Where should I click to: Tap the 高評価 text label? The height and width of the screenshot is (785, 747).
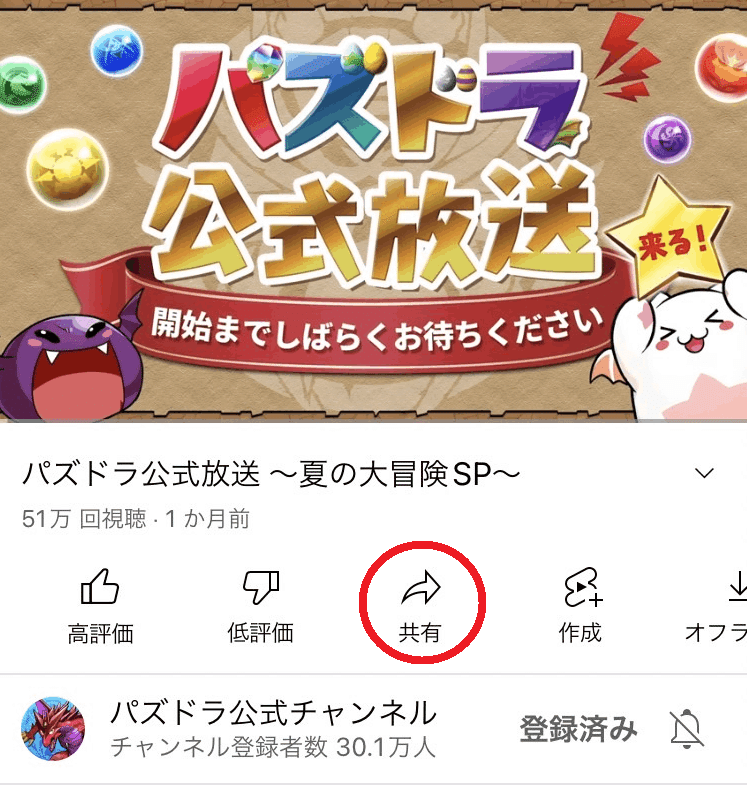100,633
